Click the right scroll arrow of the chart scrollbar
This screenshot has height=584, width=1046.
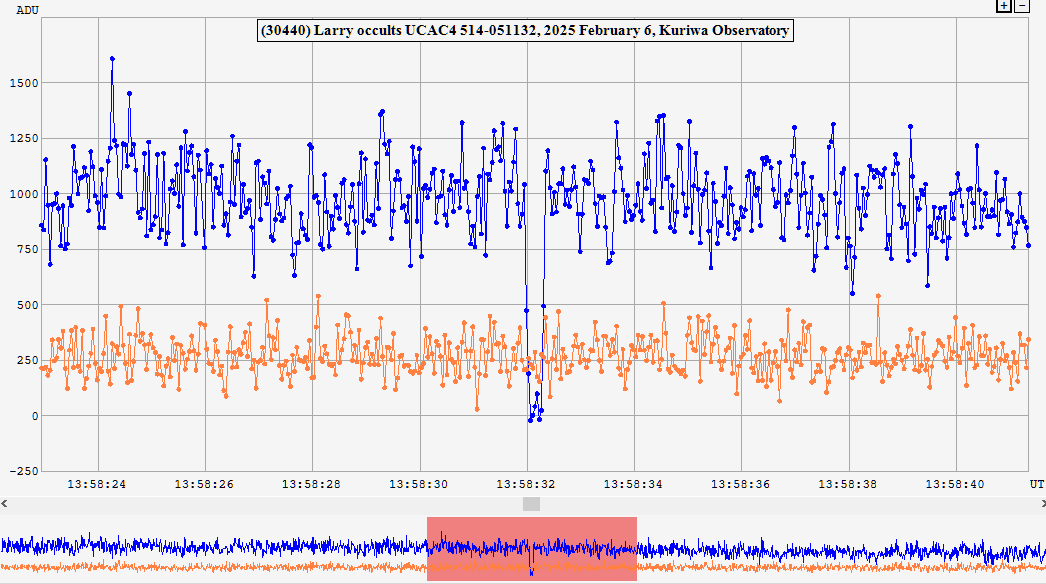pyautogui.click(x=1042, y=504)
